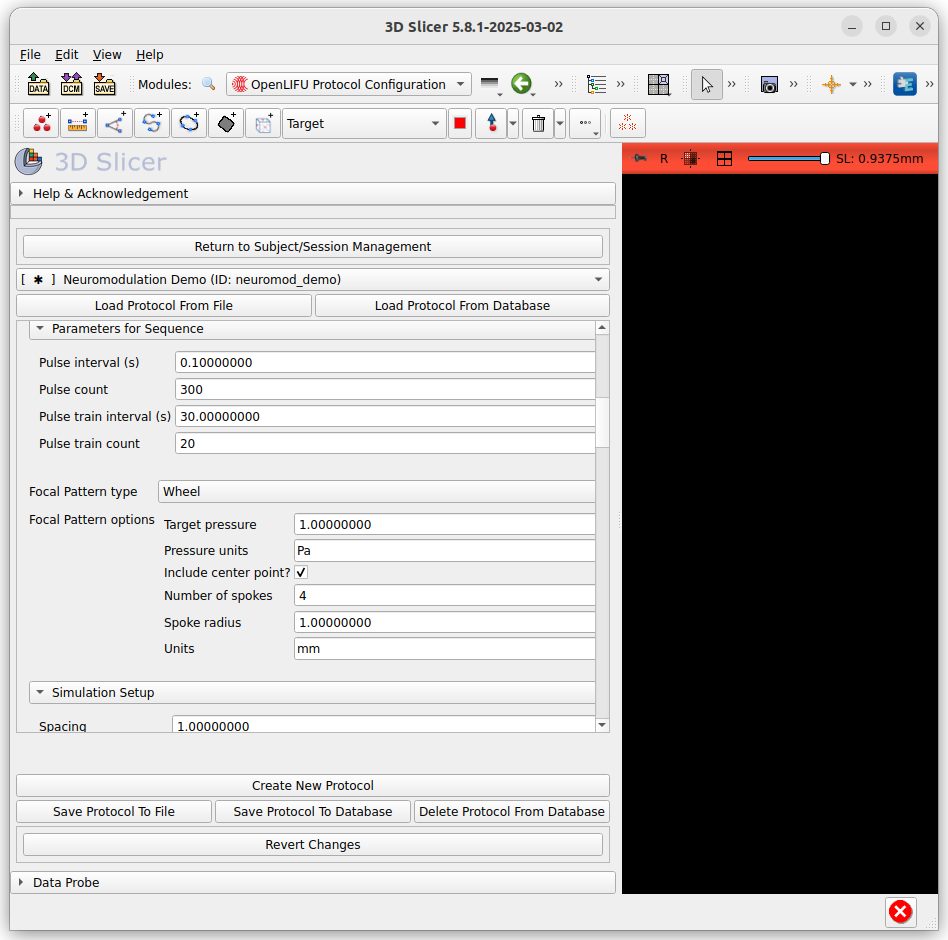Click Load Protocol From File
The image size is (948, 940).
click(164, 305)
